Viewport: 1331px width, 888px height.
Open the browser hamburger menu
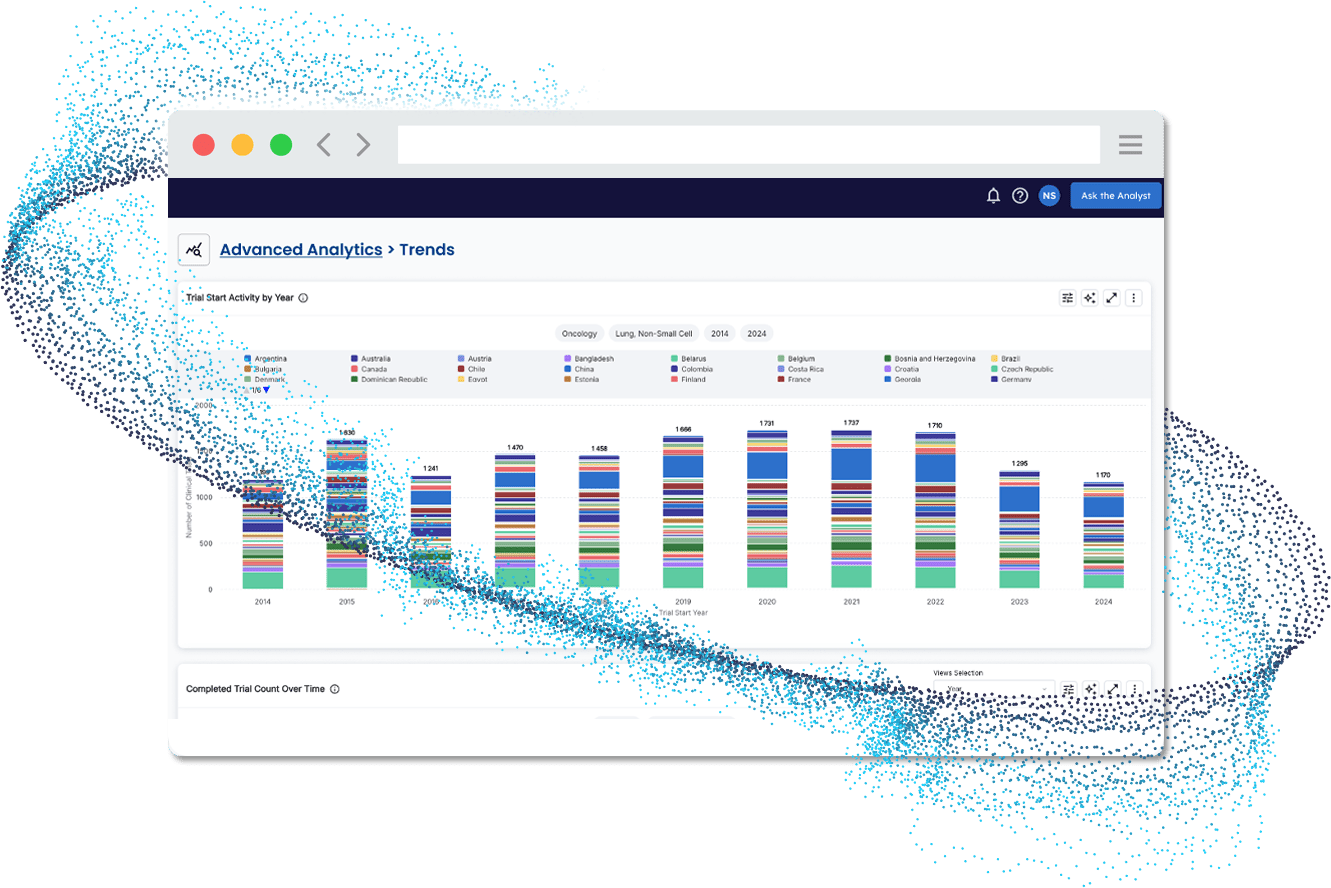(x=1130, y=145)
